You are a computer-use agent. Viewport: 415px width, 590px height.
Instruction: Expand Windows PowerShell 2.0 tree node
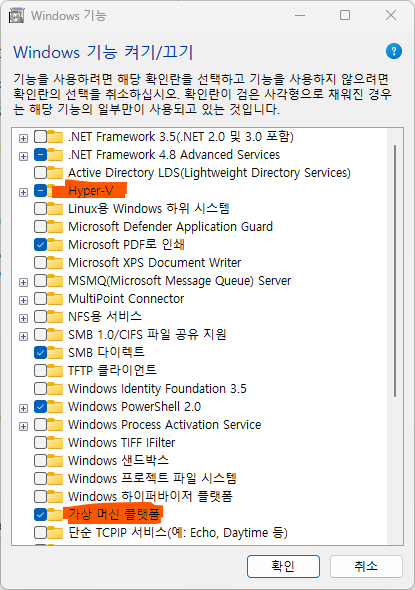point(23,408)
